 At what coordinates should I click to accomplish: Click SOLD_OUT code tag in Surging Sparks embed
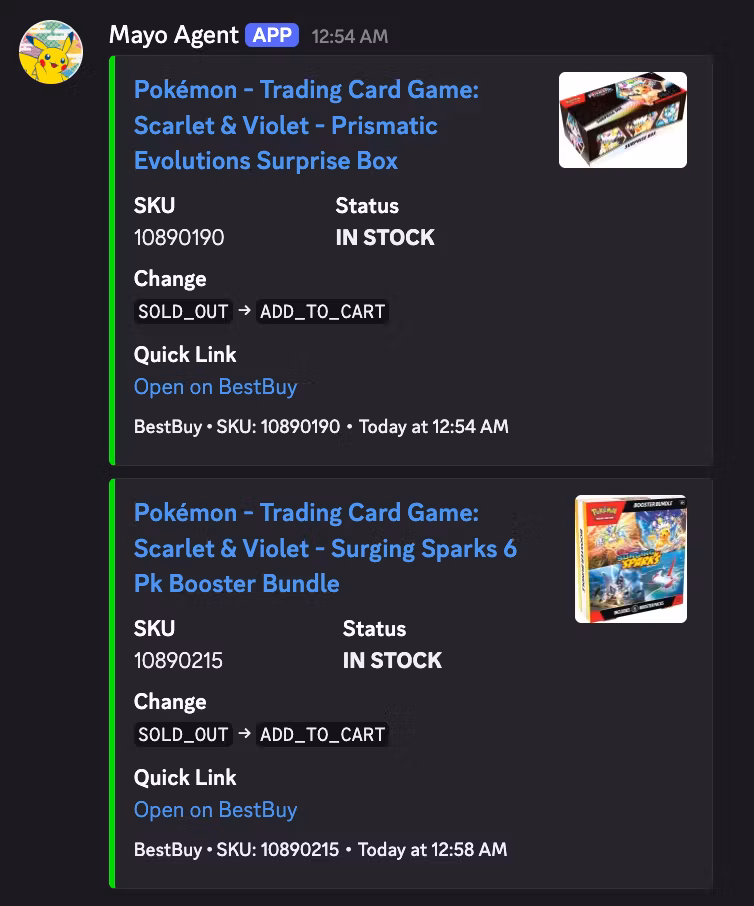183,734
